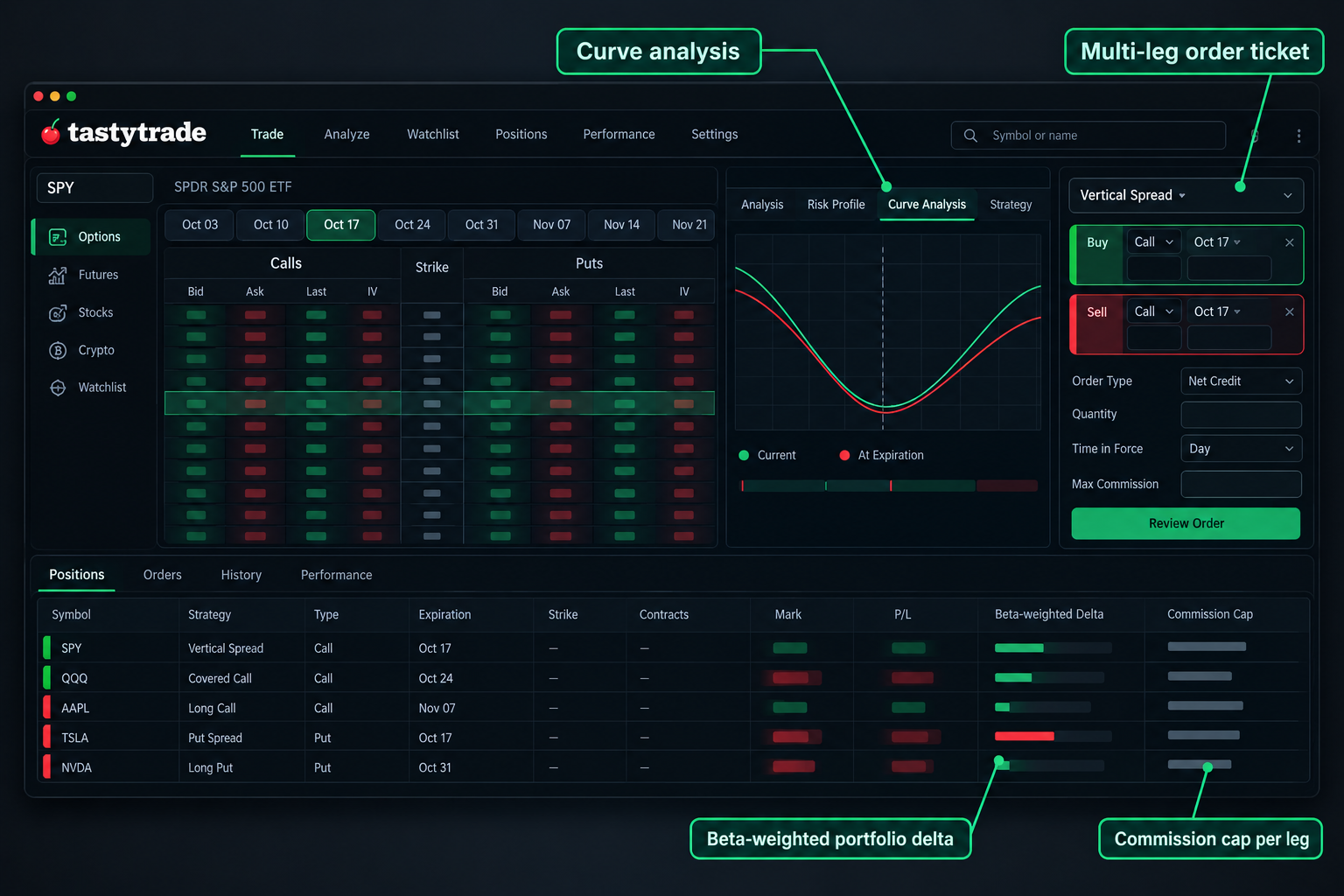
Task: Click the search magnifier icon
Action: (x=970, y=136)
